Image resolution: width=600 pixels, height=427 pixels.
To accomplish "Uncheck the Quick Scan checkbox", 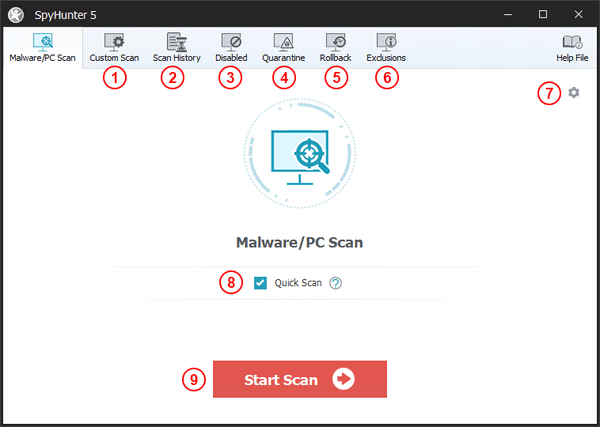I will tap(261, 283).
